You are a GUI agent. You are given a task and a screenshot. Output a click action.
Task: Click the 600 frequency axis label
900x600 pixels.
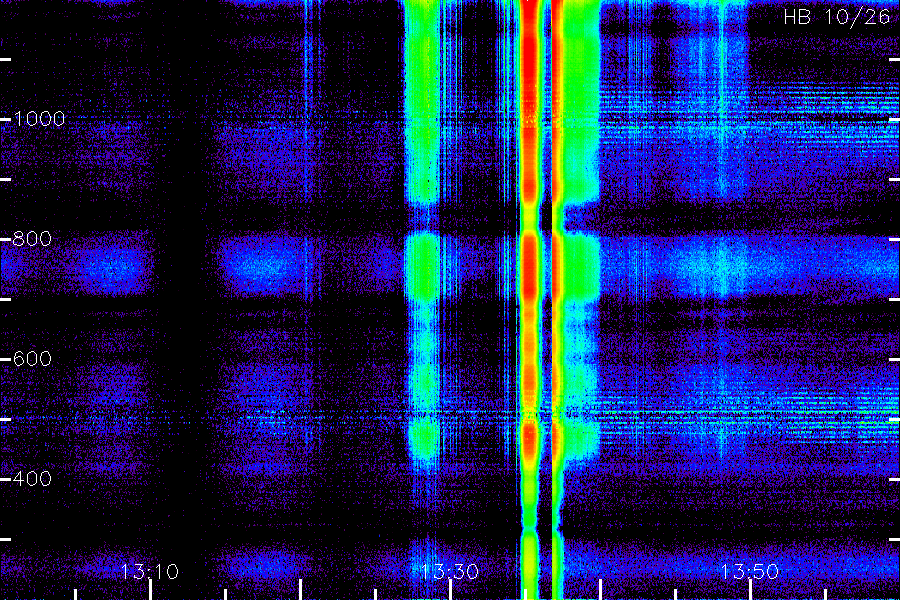[32, 359]
